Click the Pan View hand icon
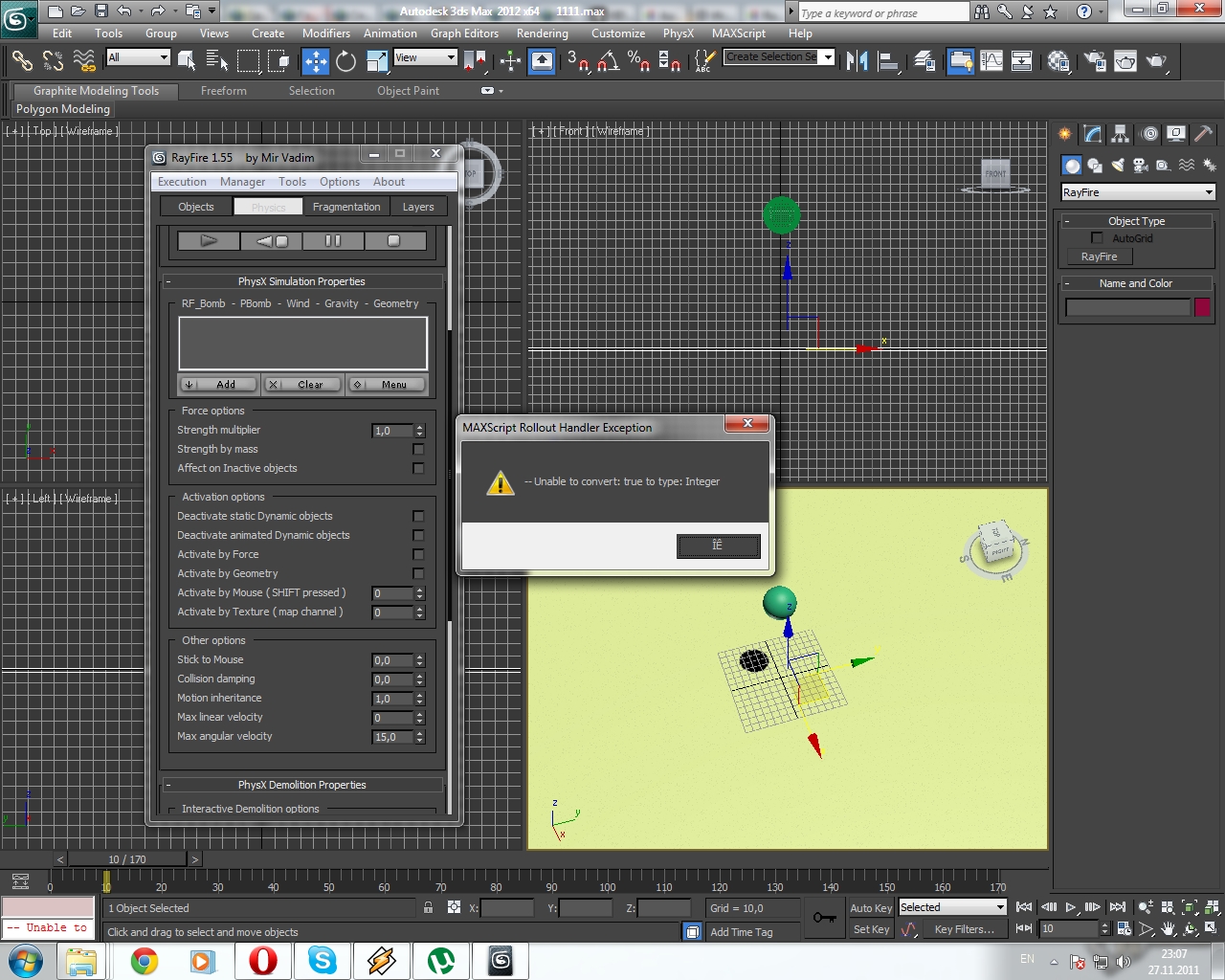 (x=1168, y=928)
